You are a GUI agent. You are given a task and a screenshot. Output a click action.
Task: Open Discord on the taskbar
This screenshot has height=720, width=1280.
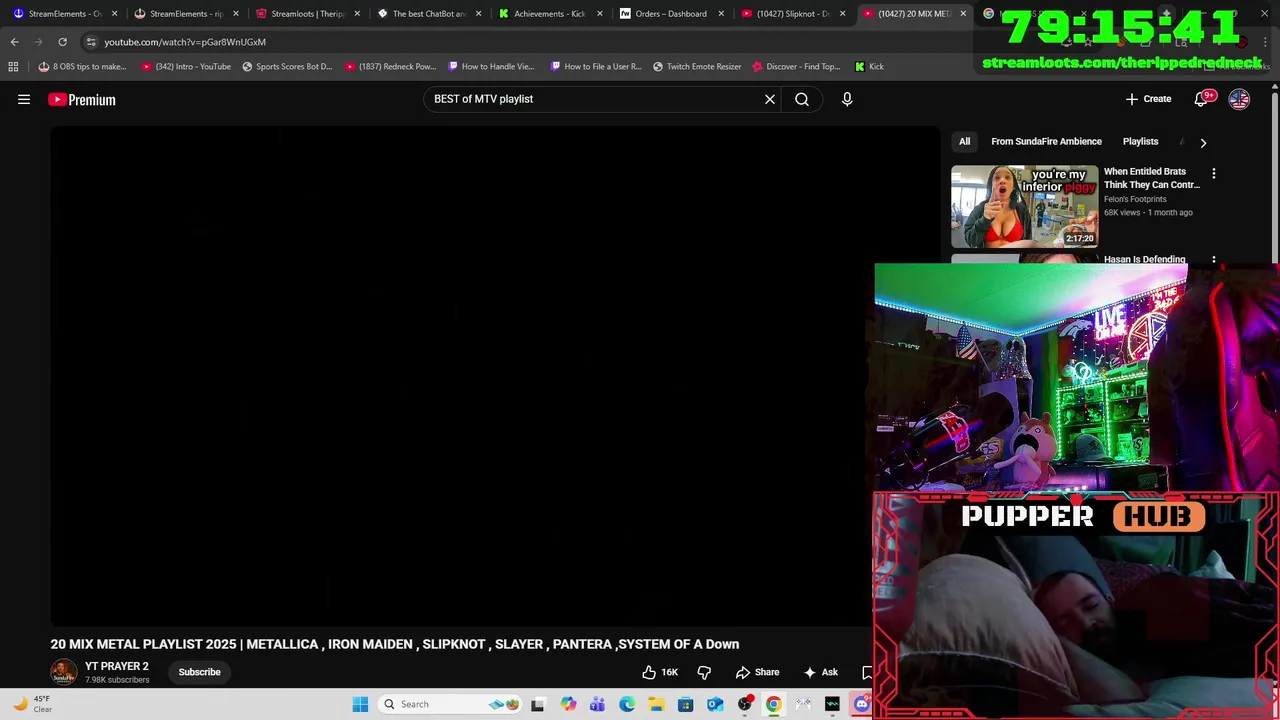[862, 704]
